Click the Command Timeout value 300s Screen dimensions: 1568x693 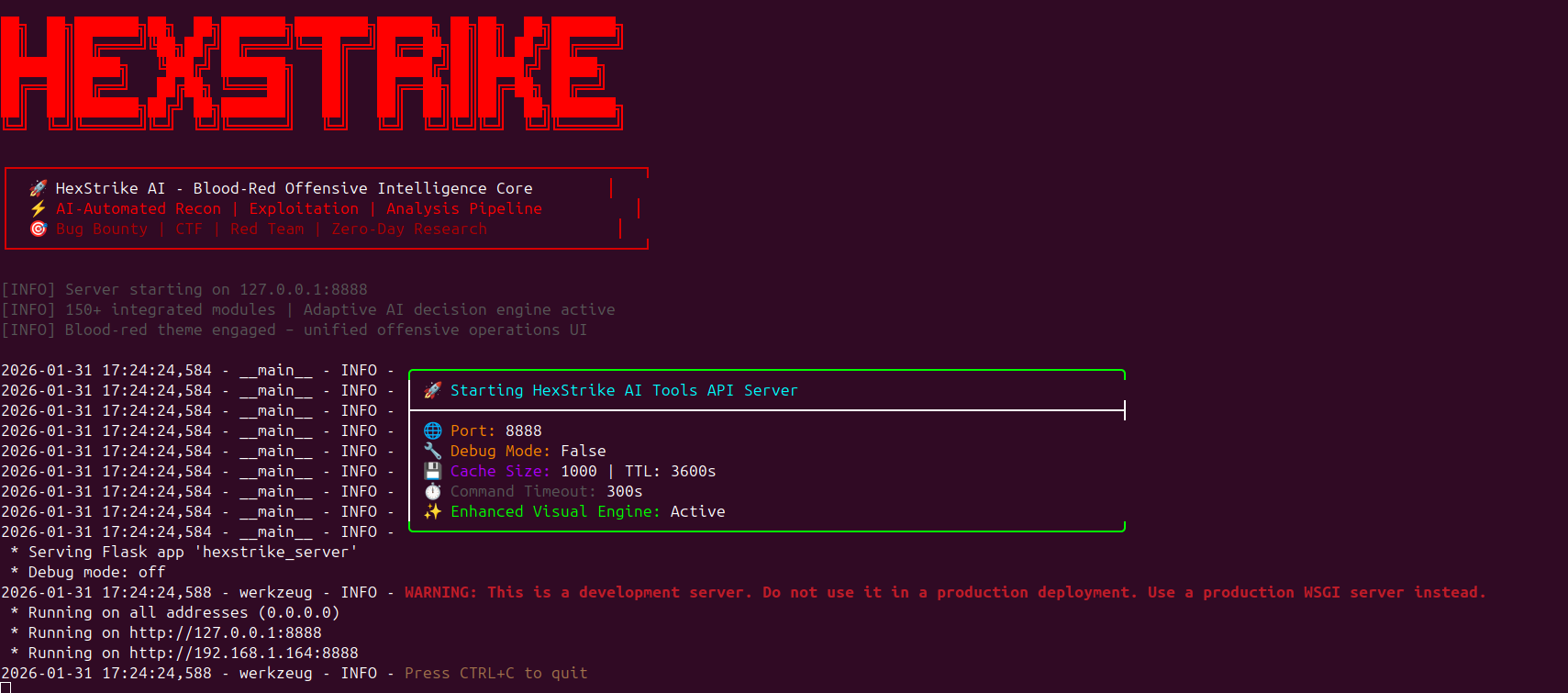[x=625, y=491]
